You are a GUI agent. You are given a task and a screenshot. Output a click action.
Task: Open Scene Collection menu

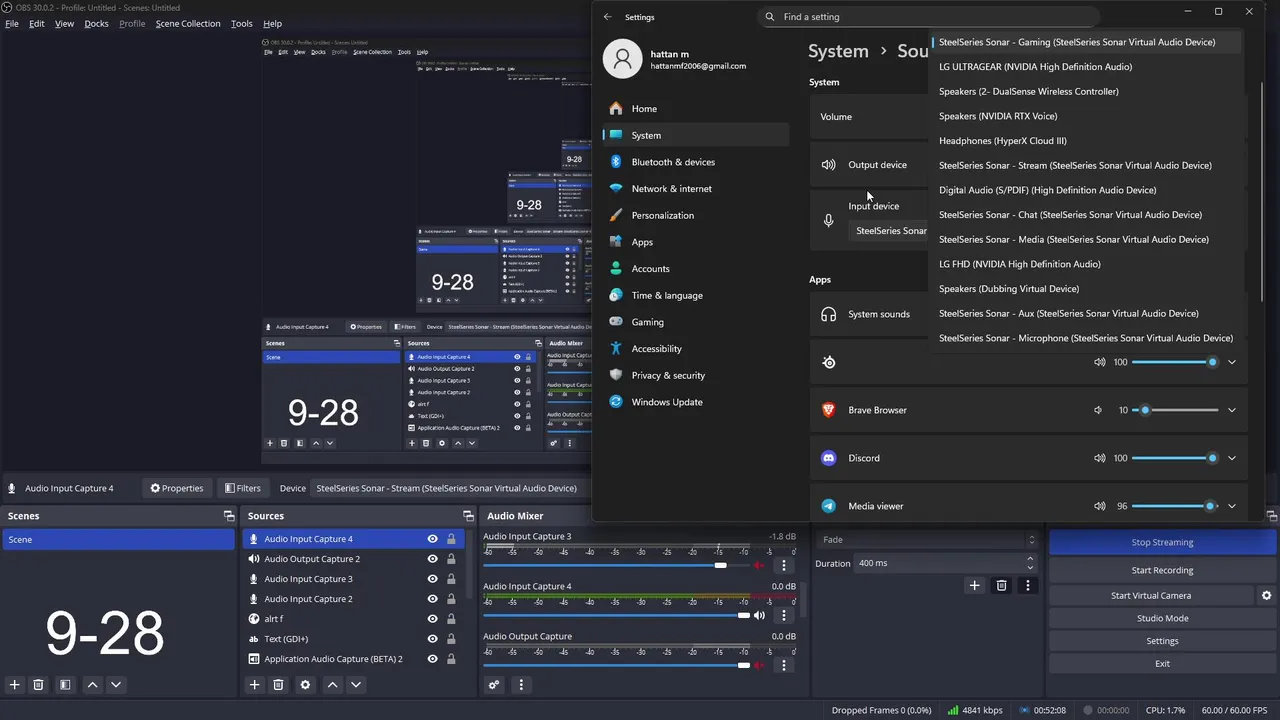pyautogui.click(x=188, y=24)
